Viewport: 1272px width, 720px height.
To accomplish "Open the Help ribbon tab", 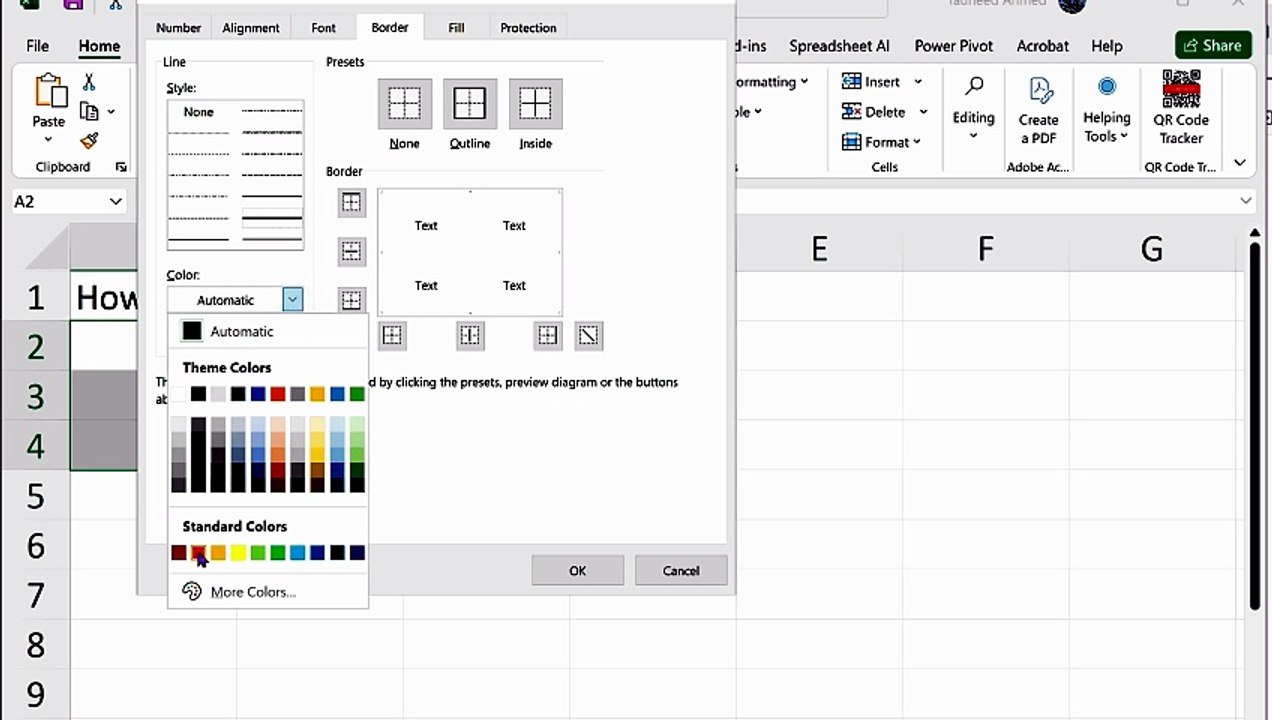I will click(x=1107, y=46).
